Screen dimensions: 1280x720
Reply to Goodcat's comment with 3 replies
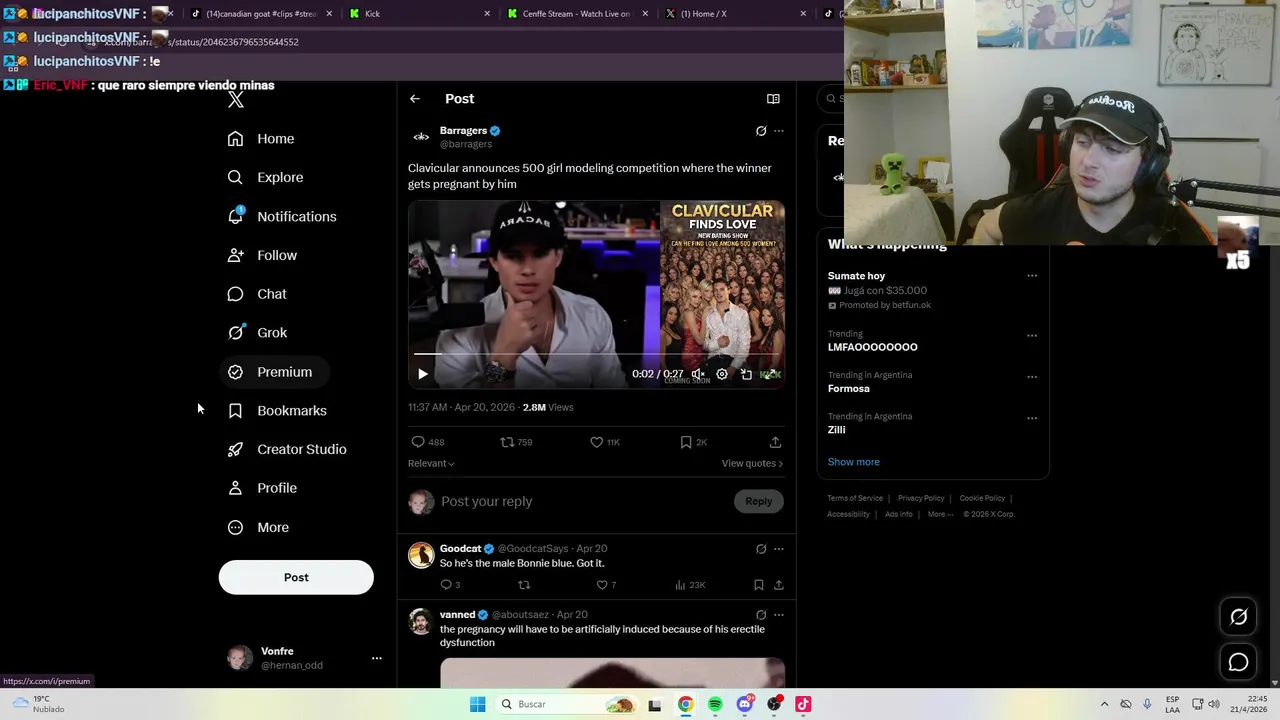tap(450, 585)
